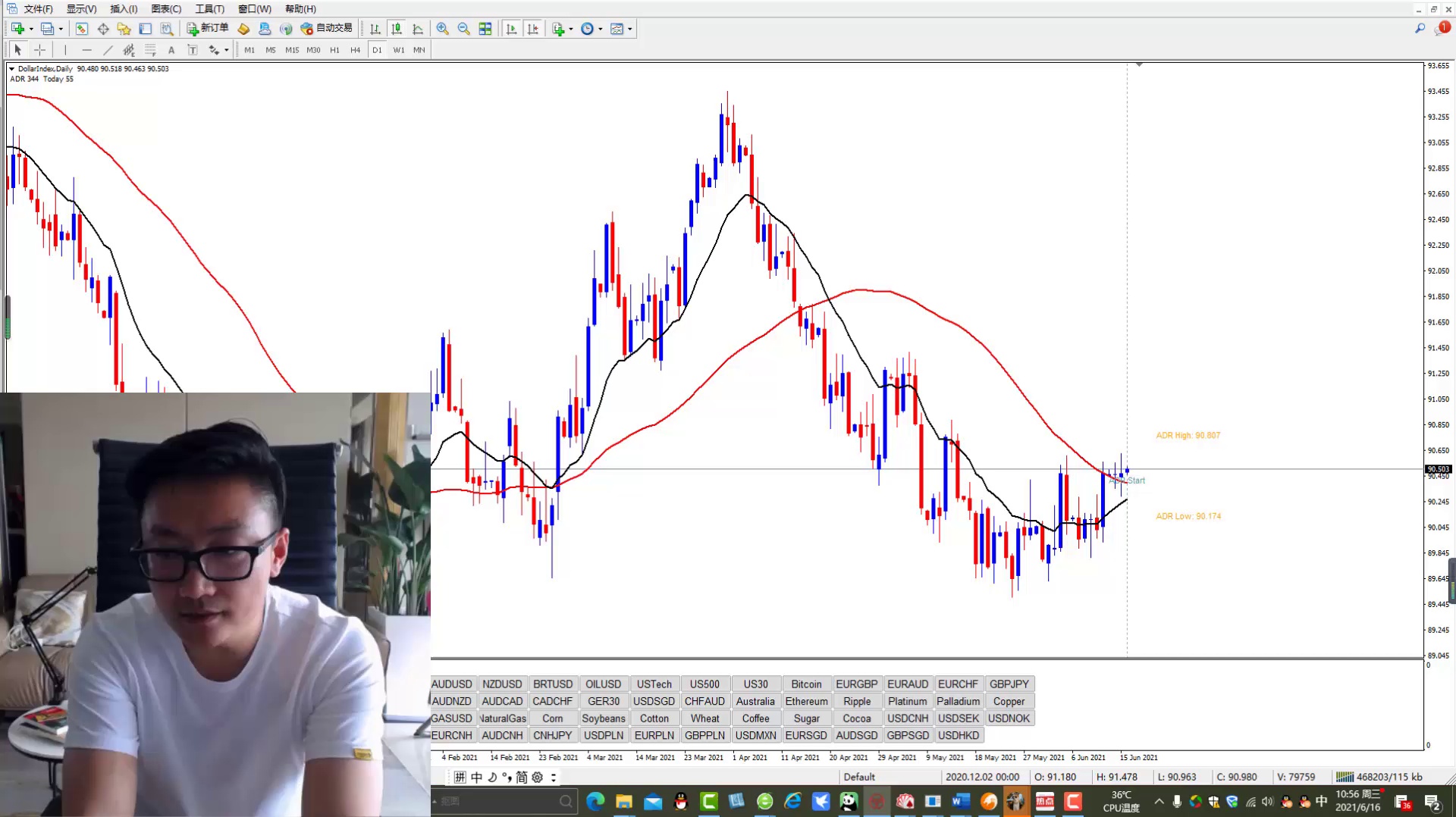
Task: Zoom in on the chart
Action: tap(443, 29)
